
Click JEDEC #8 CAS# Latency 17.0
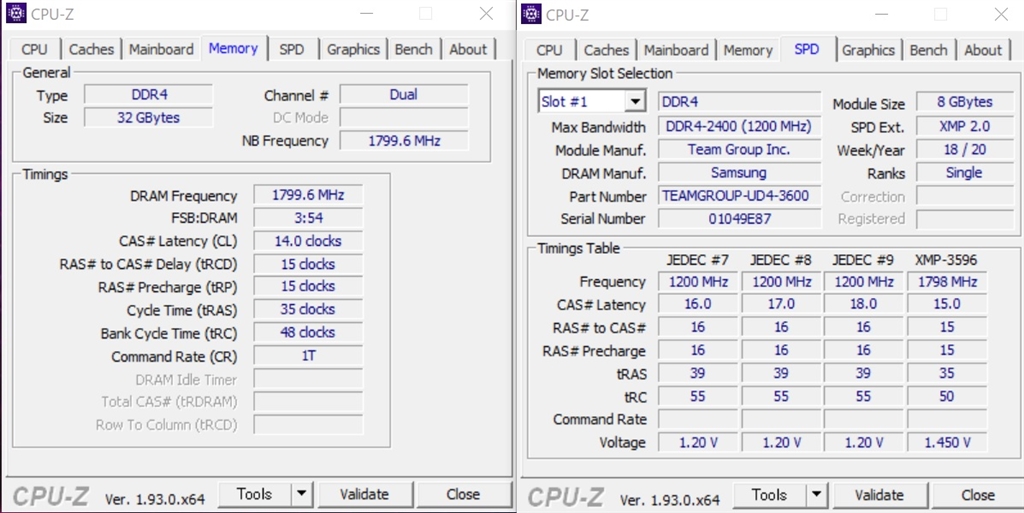coord(781,304)
